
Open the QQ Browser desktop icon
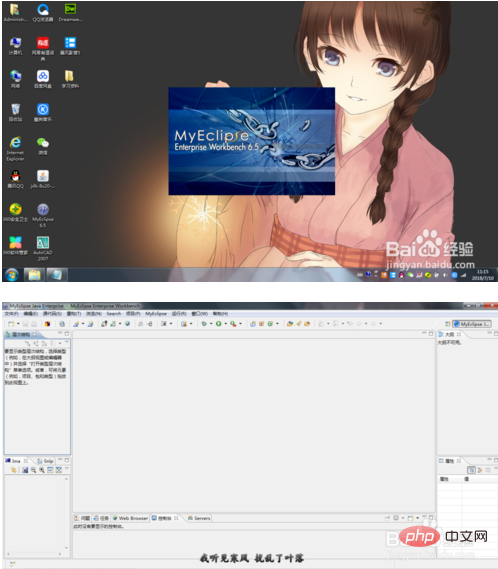(43, 12)
